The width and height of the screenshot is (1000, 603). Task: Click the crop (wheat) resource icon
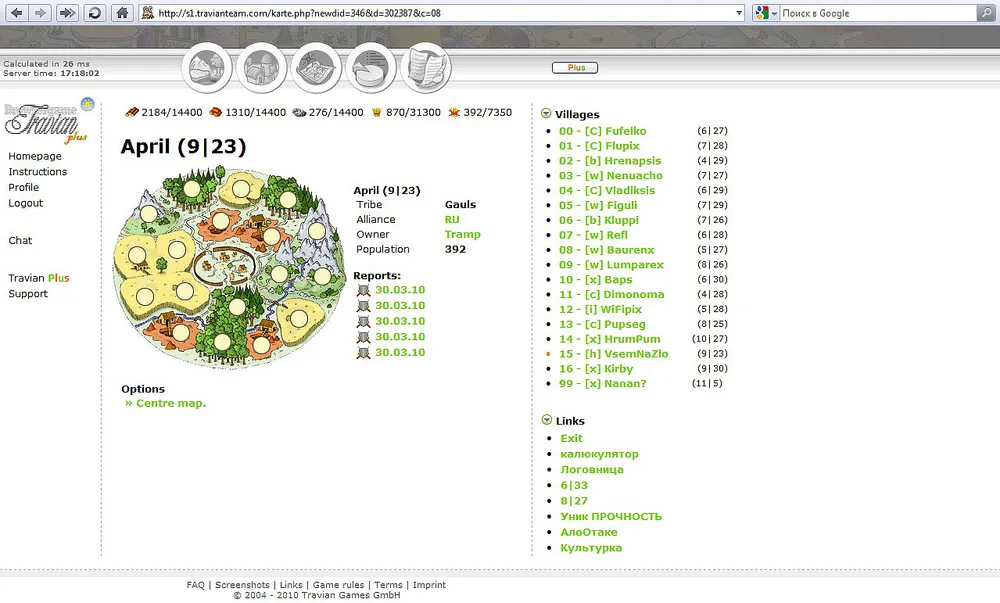tap(377, 112)
